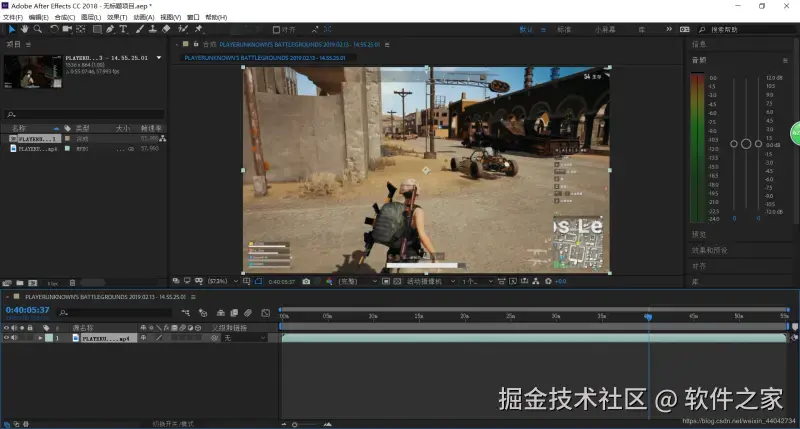Screen dimensions: 800x429
Task: Open the parent link dropdown 无 for layer 1
Action: (x=245, y=338)
